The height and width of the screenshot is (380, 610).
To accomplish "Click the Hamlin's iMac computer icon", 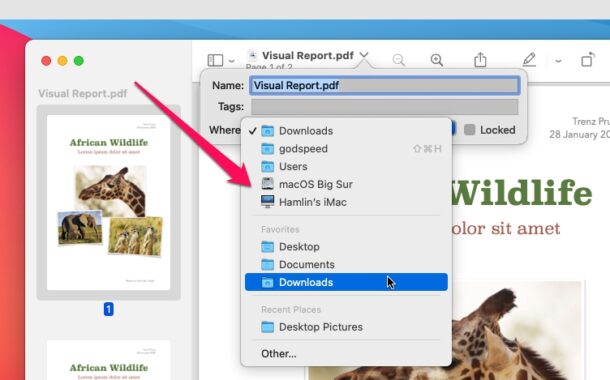I will pyautogui.click(x=267, y=202).
